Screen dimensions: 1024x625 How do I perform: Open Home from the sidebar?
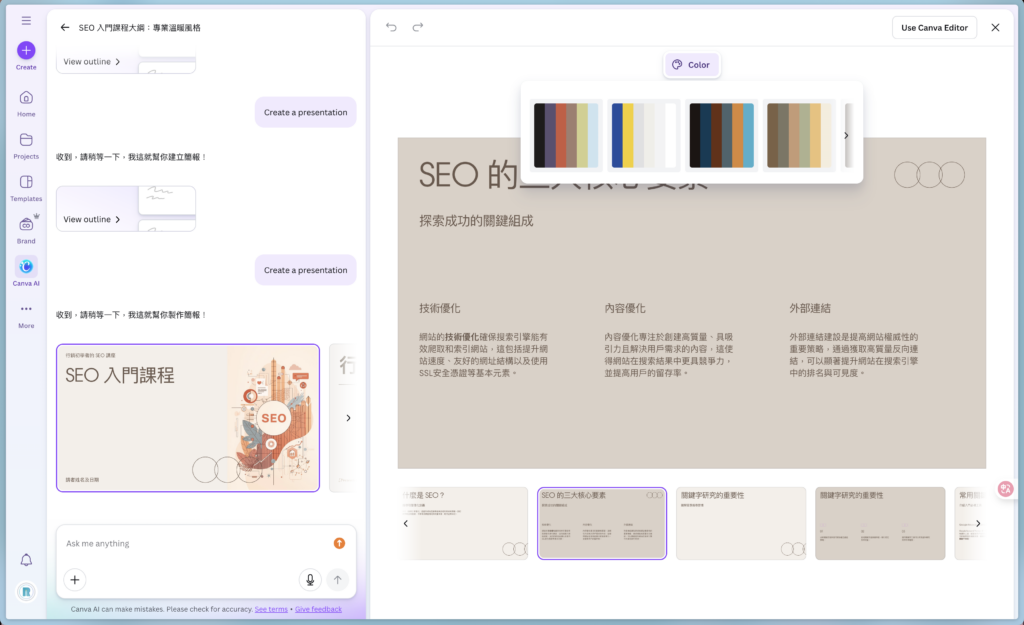point(26,98)
